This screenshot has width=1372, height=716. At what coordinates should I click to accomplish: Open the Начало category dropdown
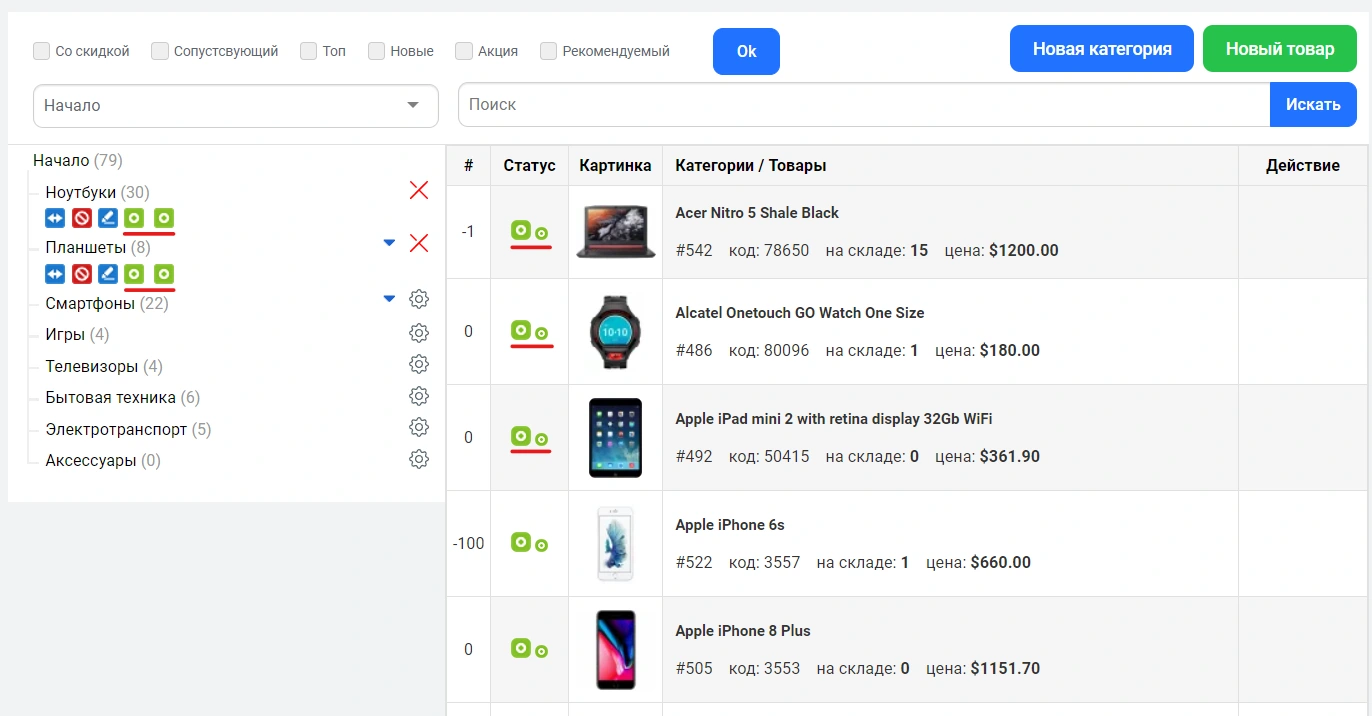[x=235, y=106]
